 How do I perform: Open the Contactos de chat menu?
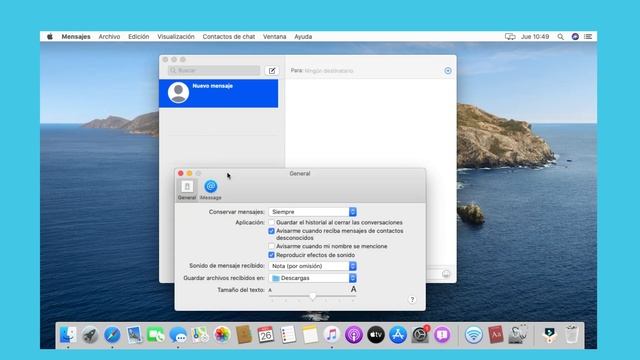(x=229, y=37)
